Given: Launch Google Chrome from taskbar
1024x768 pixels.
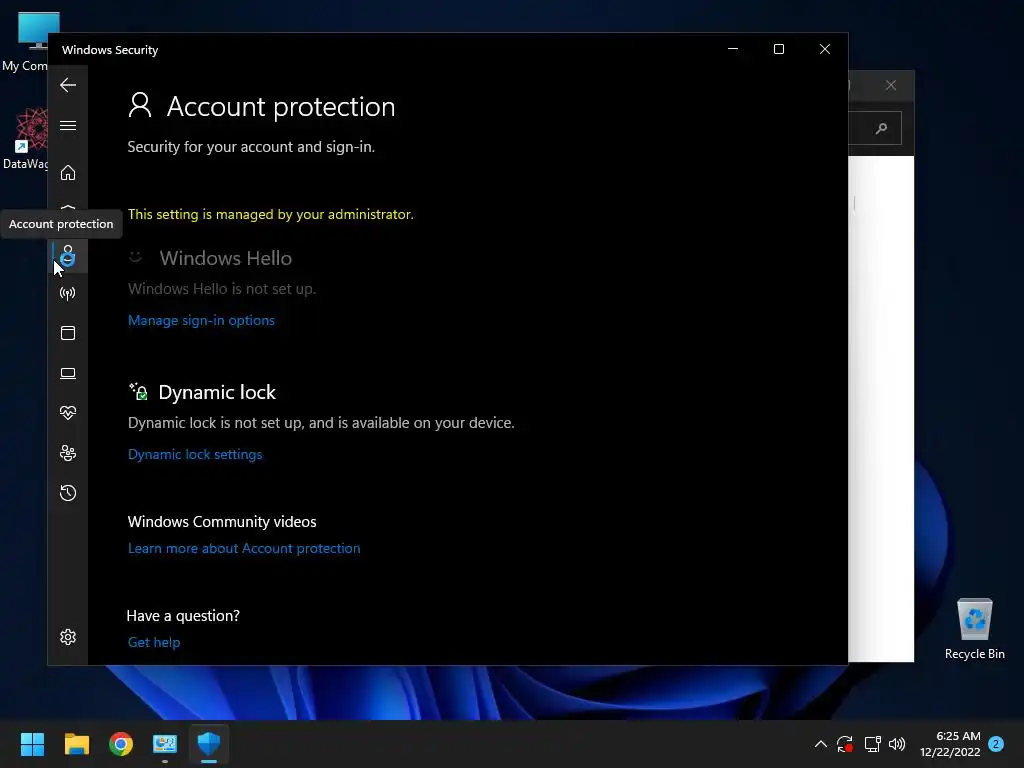Looking at the screenshot, I should click(x=121, y=744).
